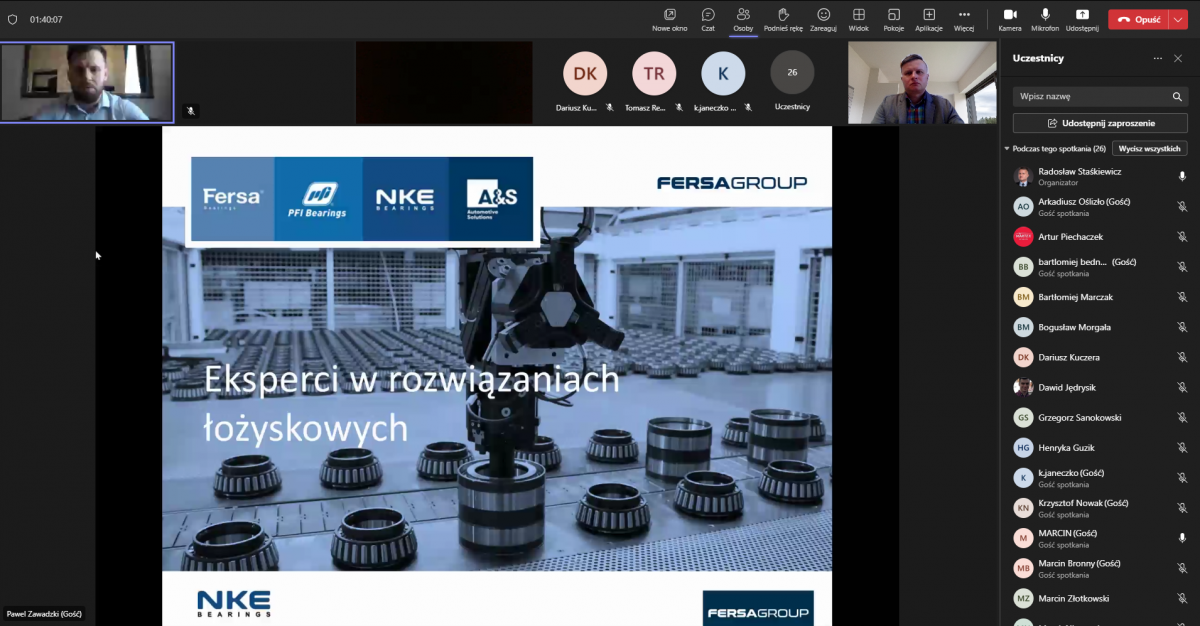Close the Uczestnicy participants panel

(x=1178, y=58)
